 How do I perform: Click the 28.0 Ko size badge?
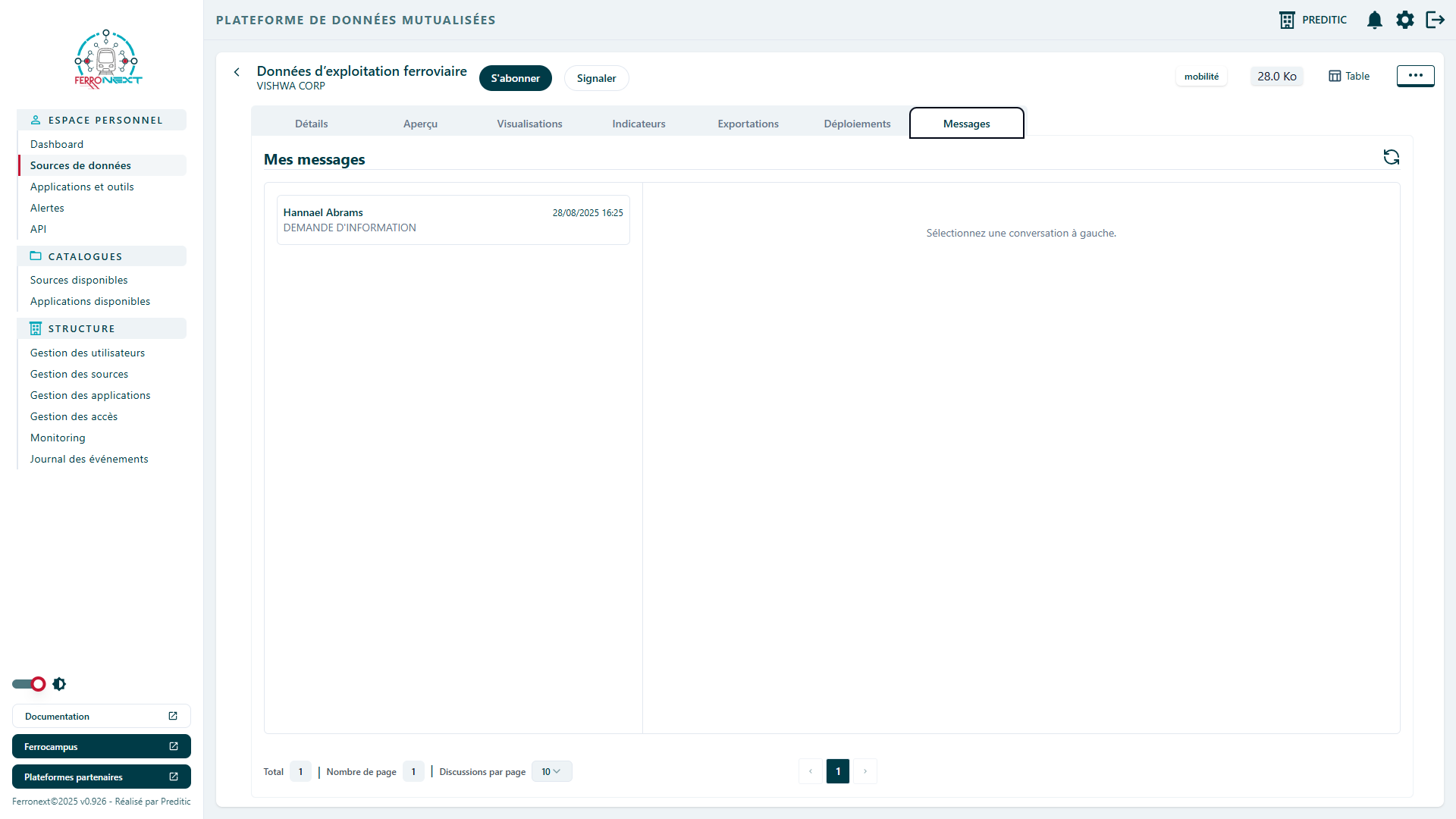[1277, 77]
